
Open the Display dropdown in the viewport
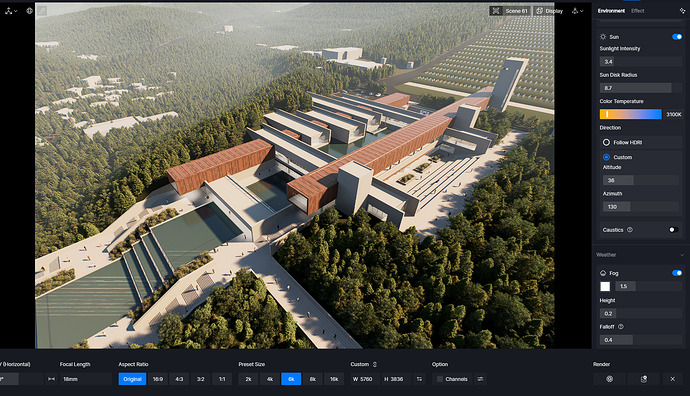click(550, 11)
